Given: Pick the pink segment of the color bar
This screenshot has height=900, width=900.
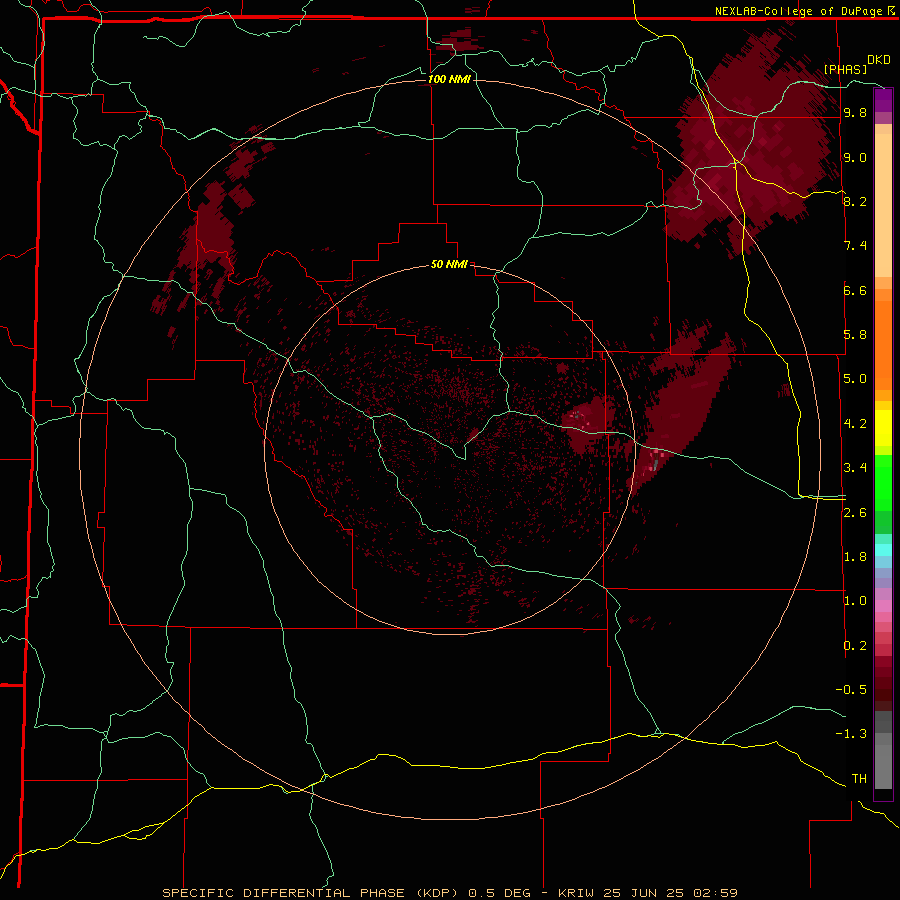Looking at the screenshot, I should pos(883,606).
